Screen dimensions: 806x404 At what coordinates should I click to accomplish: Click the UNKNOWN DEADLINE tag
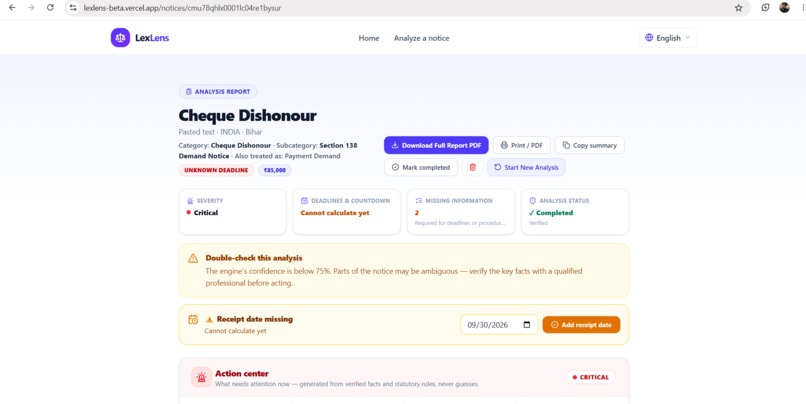[216, 170]
